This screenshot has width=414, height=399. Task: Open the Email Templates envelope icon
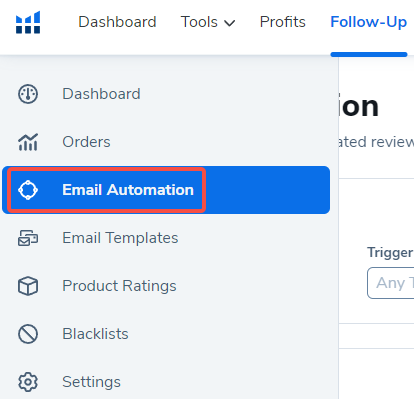coord(28,238)
